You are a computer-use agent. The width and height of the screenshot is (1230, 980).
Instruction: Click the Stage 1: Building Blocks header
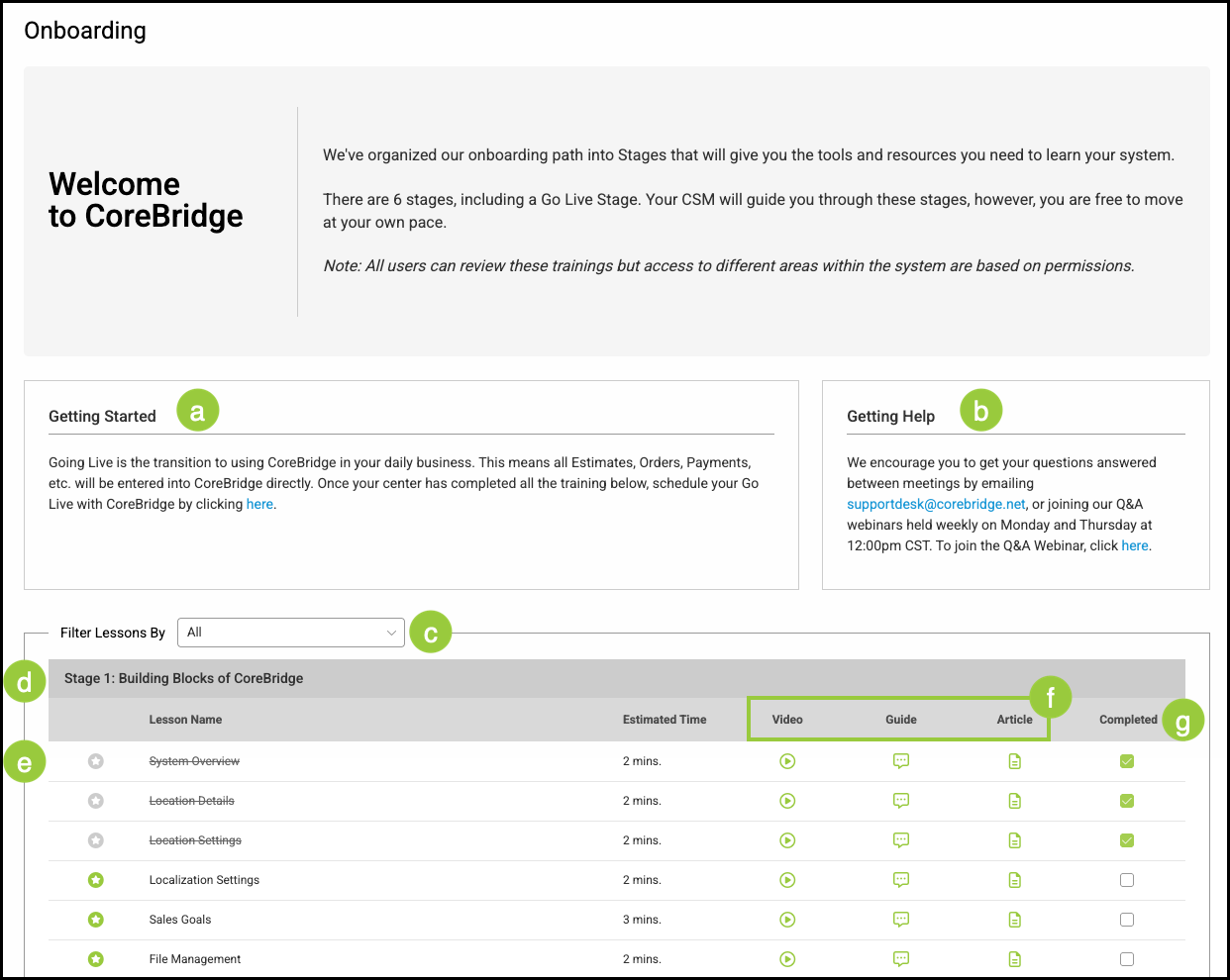617,678
